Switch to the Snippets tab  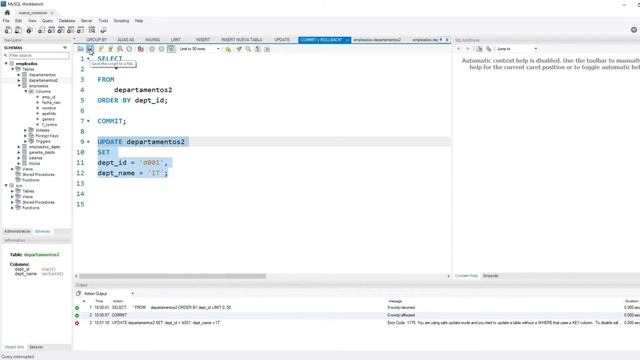[491, 276]
